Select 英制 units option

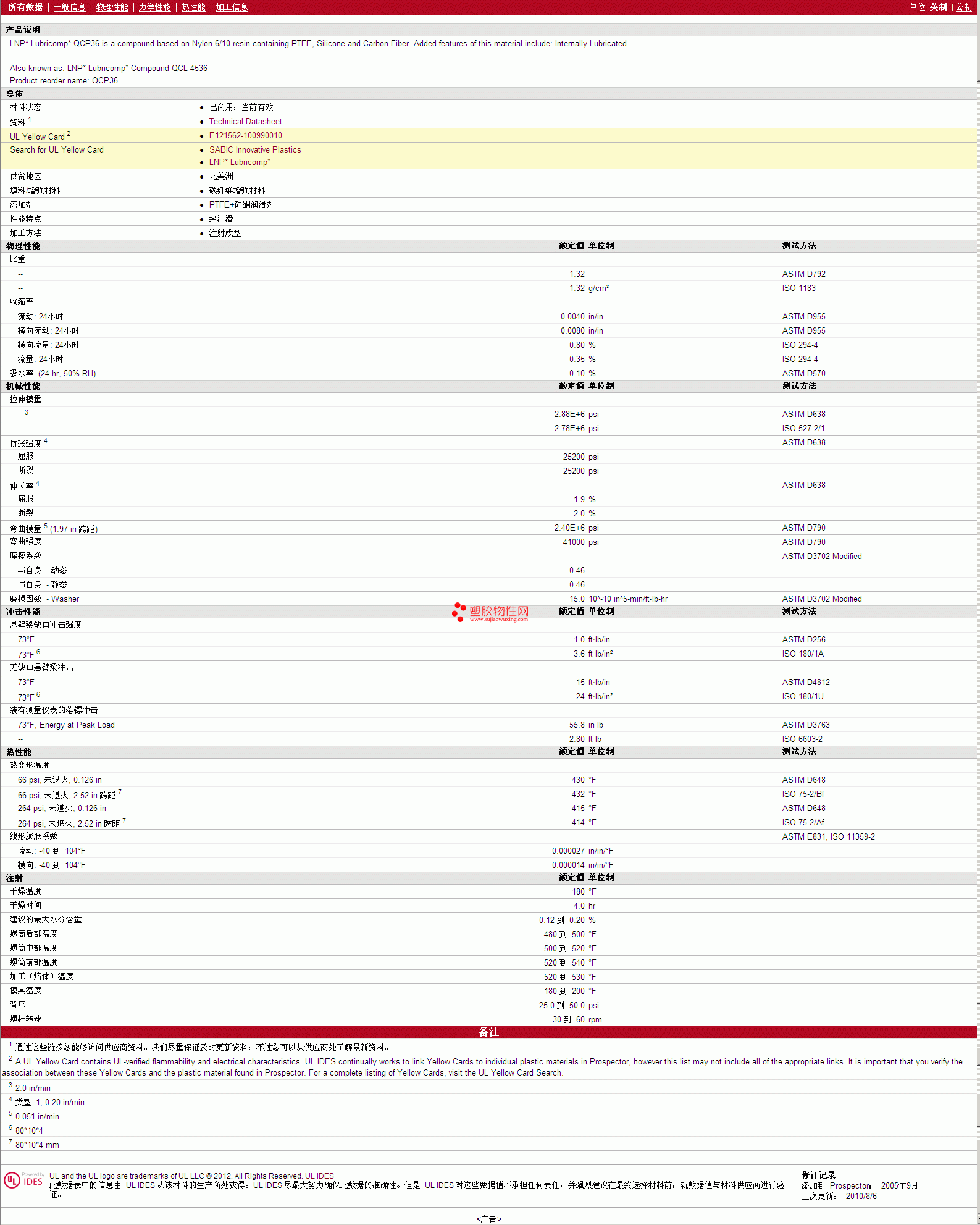(938, 7)
